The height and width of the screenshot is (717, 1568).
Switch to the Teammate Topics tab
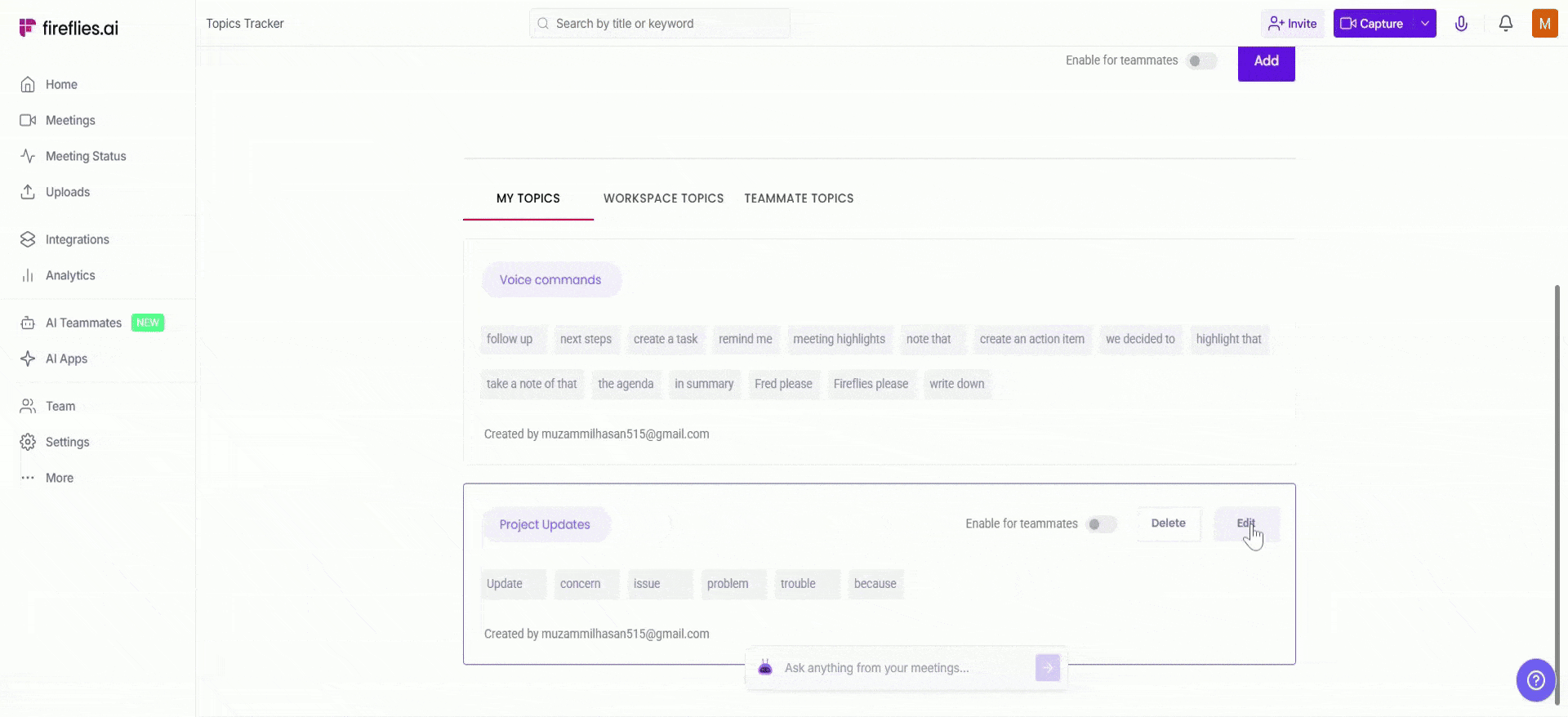click(799, 198)
